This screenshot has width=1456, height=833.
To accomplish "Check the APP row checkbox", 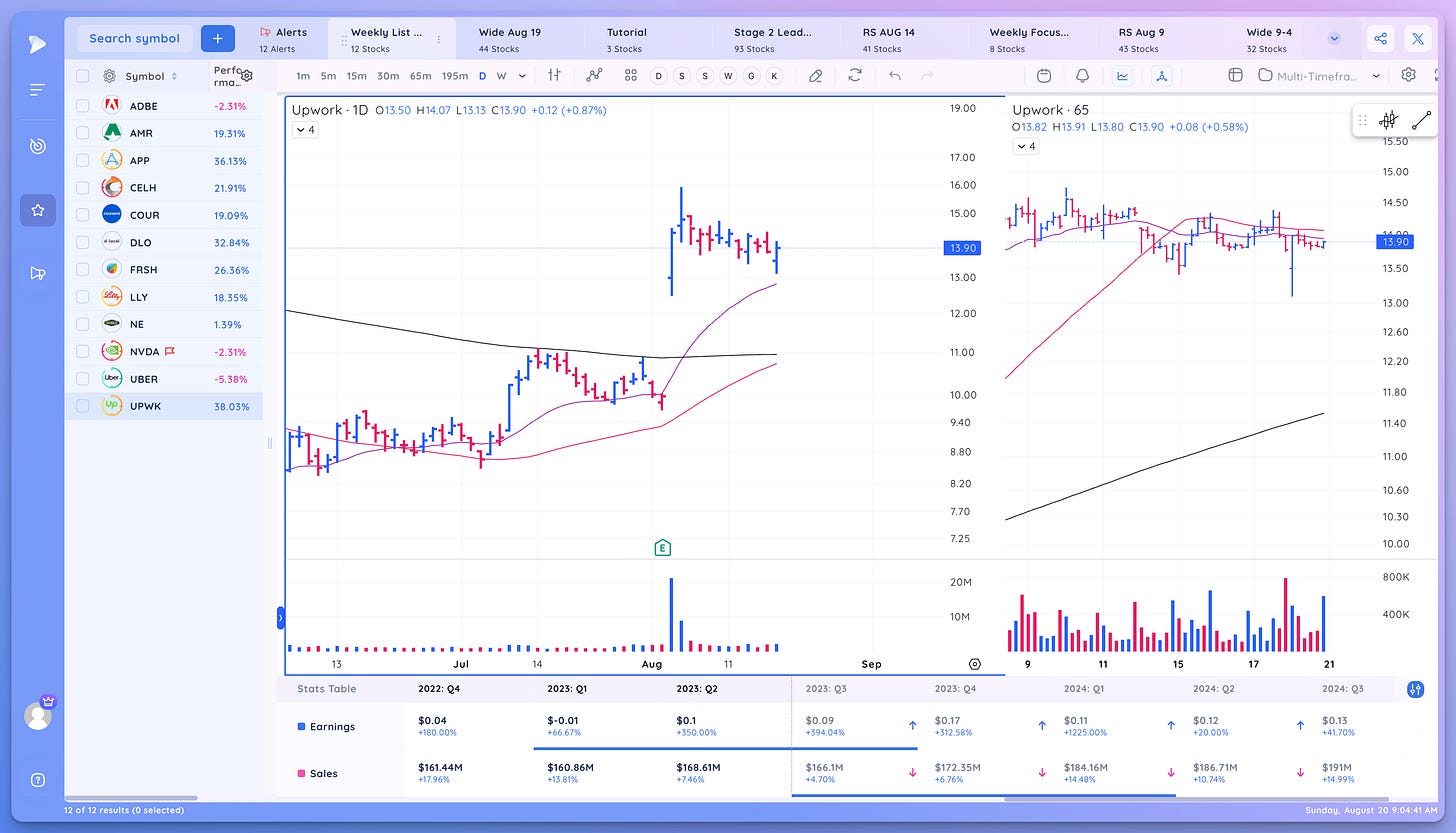I will pyautogui.click(x=82, y=160).
